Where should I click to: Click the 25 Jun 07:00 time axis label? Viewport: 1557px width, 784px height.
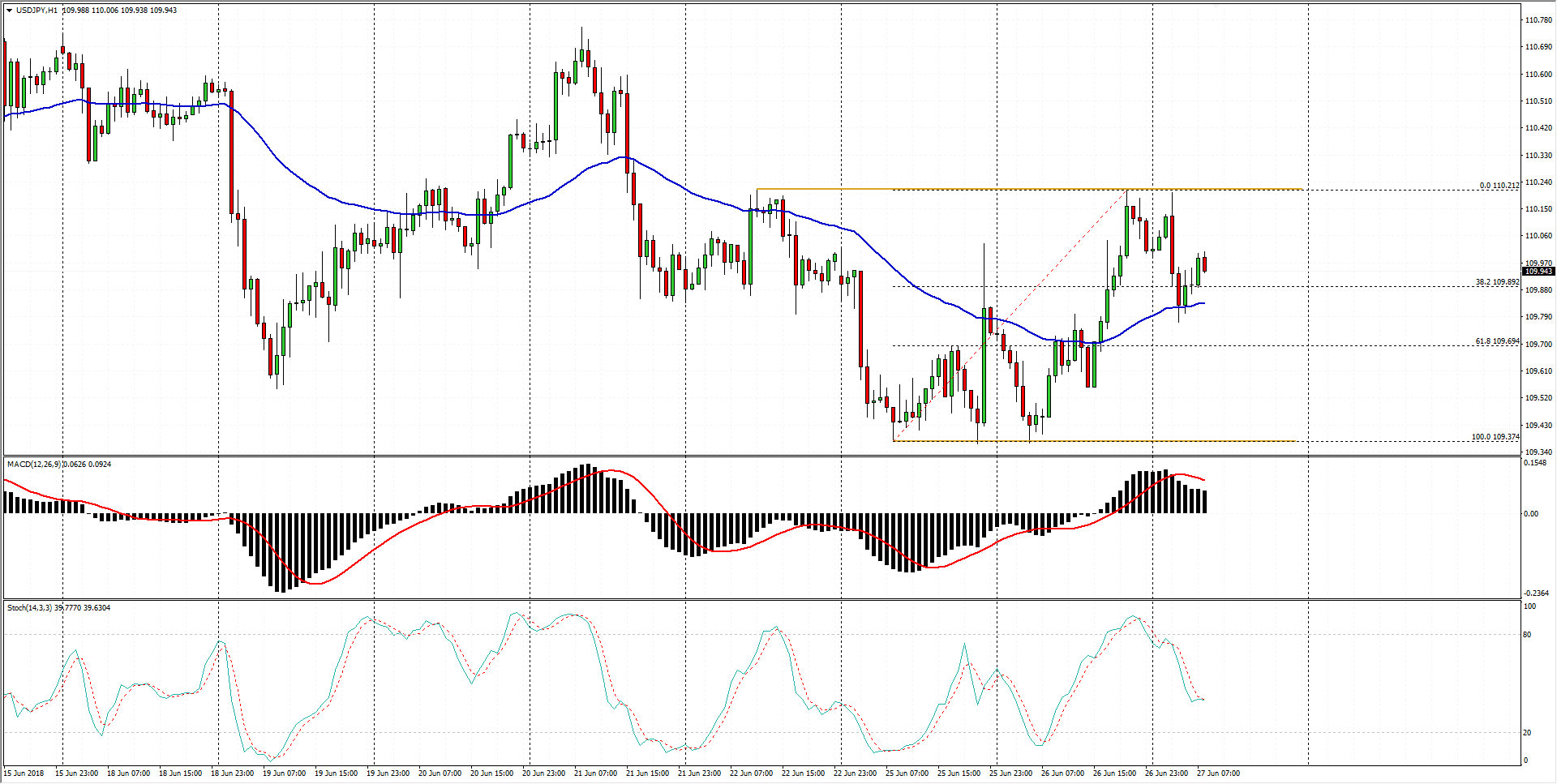(x=907, y=773)
